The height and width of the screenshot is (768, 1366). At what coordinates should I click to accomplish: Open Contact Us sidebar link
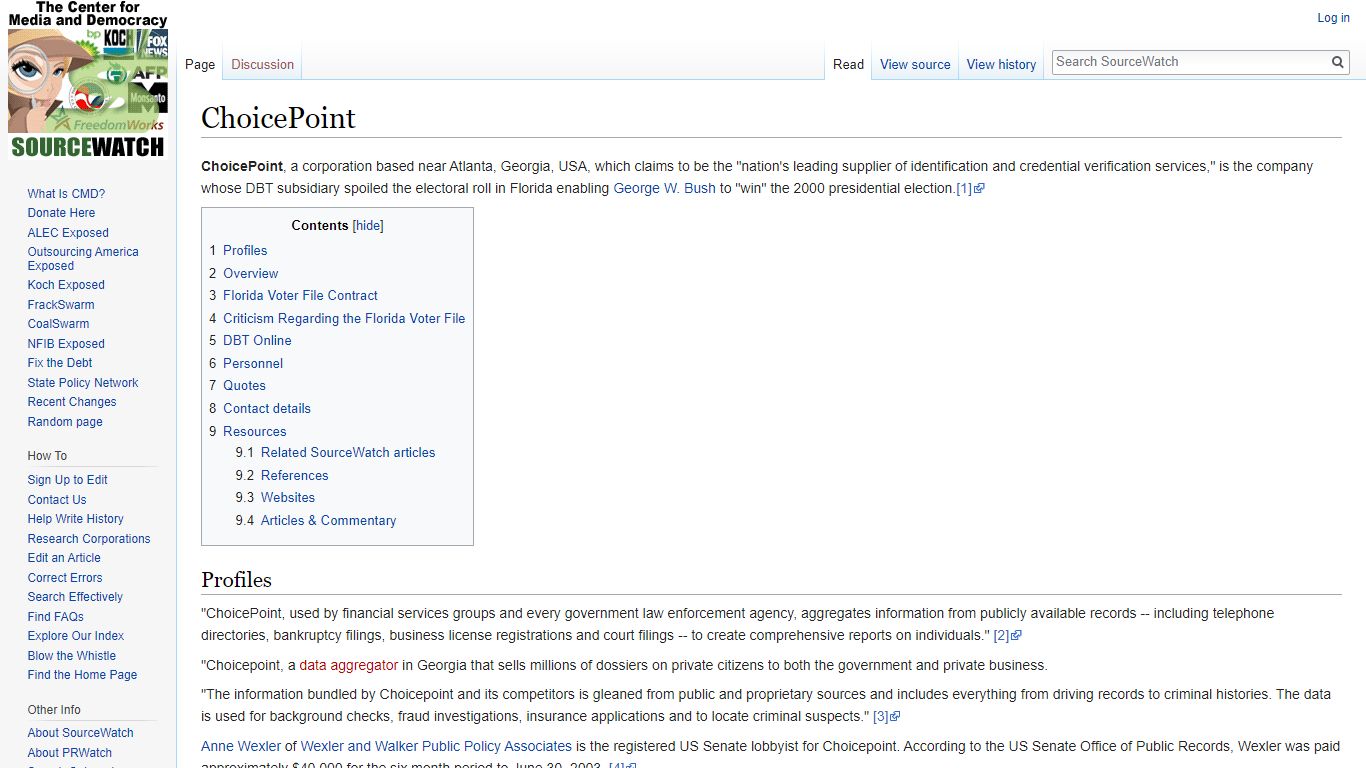click(x=57, y=500)
